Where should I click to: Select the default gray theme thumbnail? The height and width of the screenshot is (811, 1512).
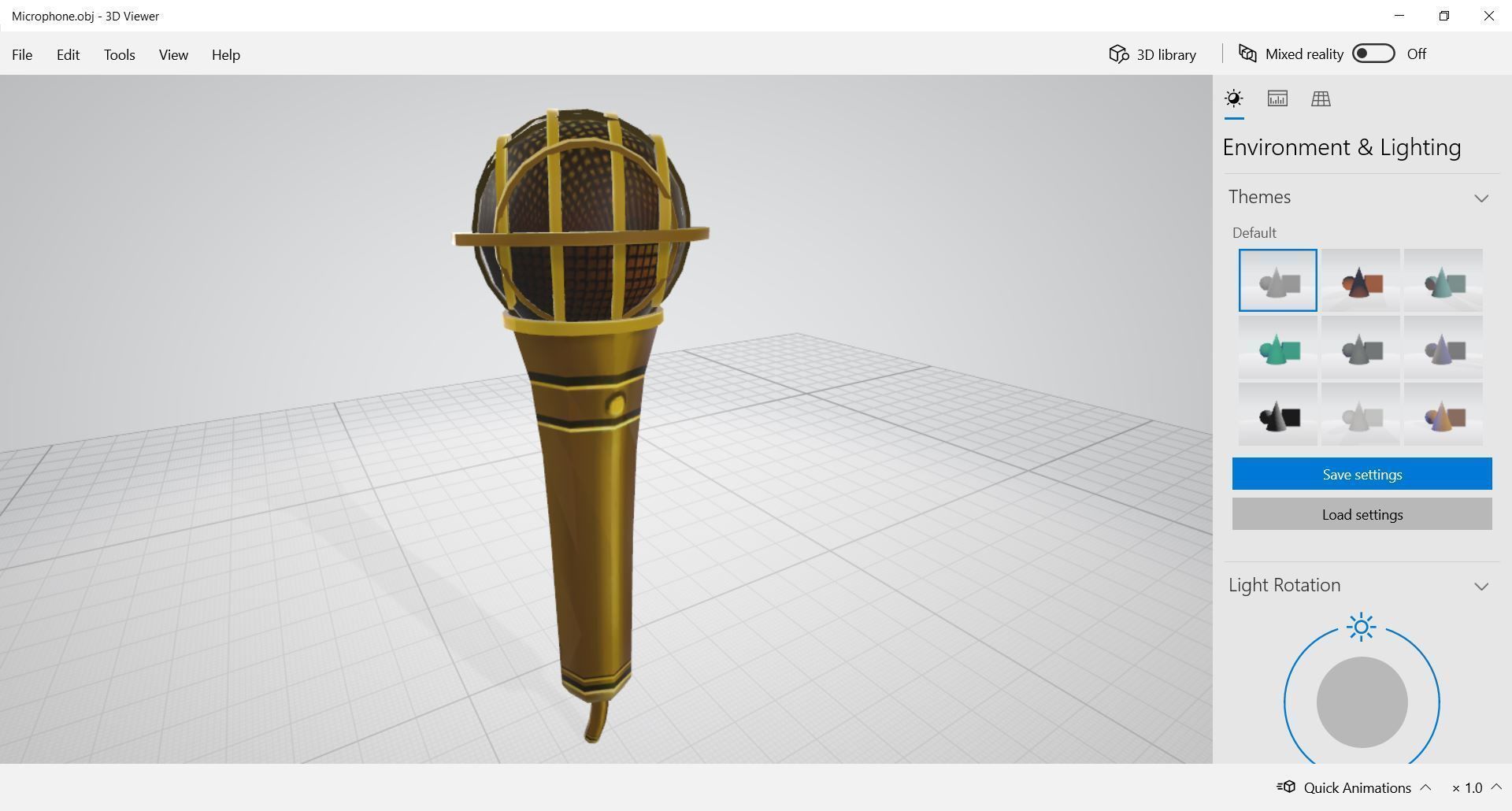click(x=1277, y=280)
